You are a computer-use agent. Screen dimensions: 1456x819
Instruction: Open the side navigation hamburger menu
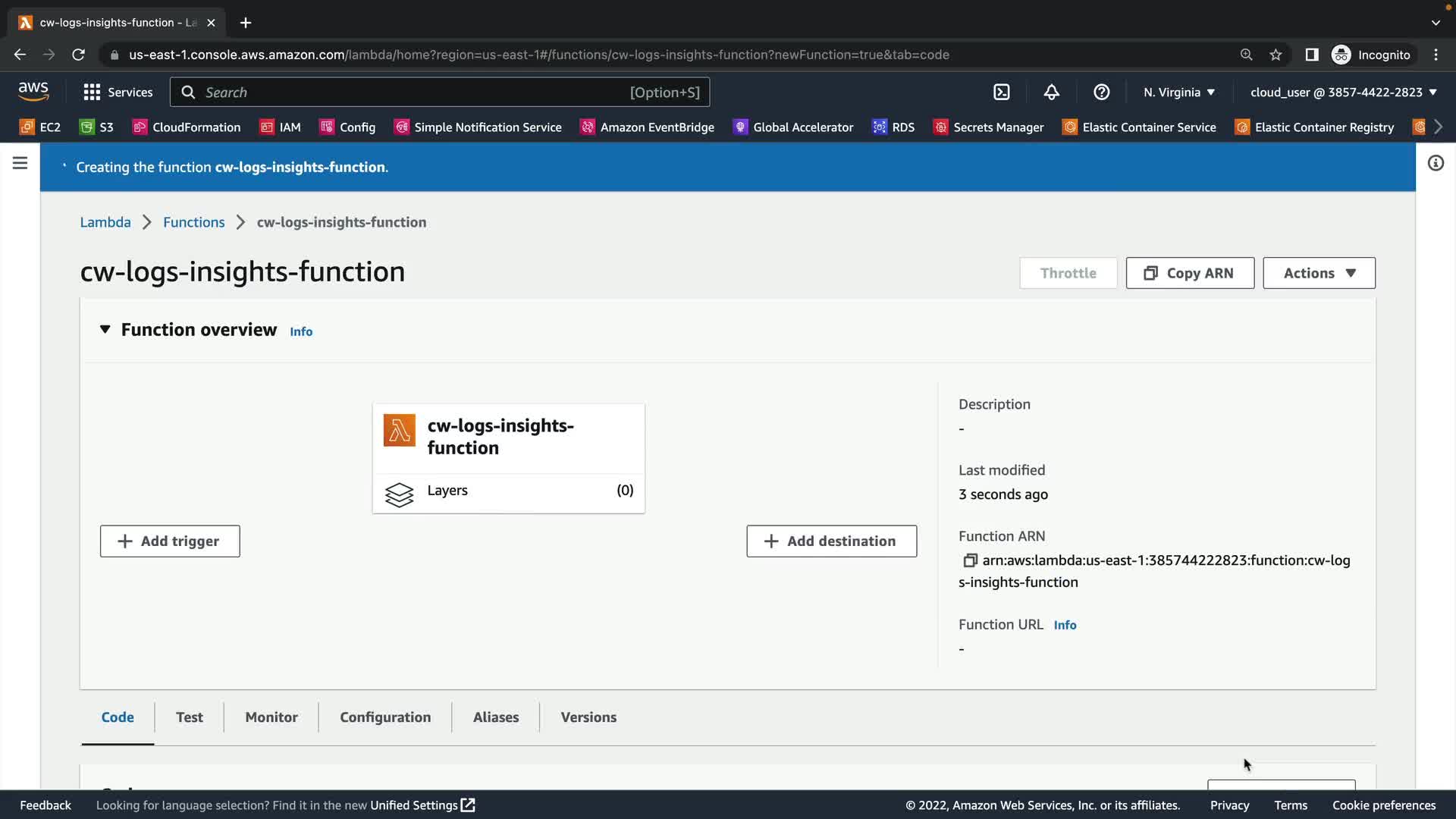[x=20, y=163]
